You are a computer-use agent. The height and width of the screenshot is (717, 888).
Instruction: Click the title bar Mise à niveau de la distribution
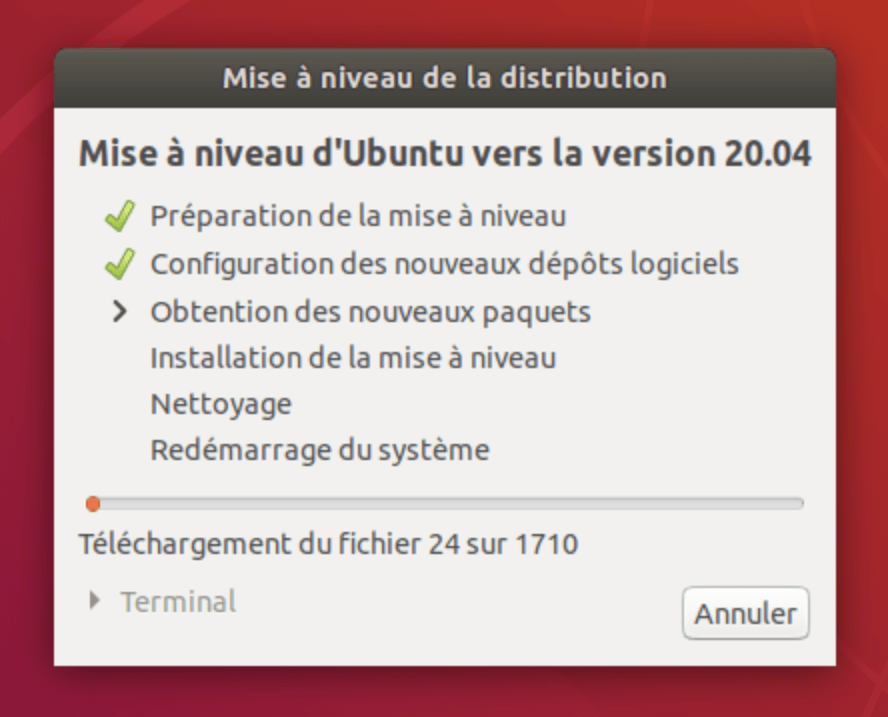click(445, 78)
